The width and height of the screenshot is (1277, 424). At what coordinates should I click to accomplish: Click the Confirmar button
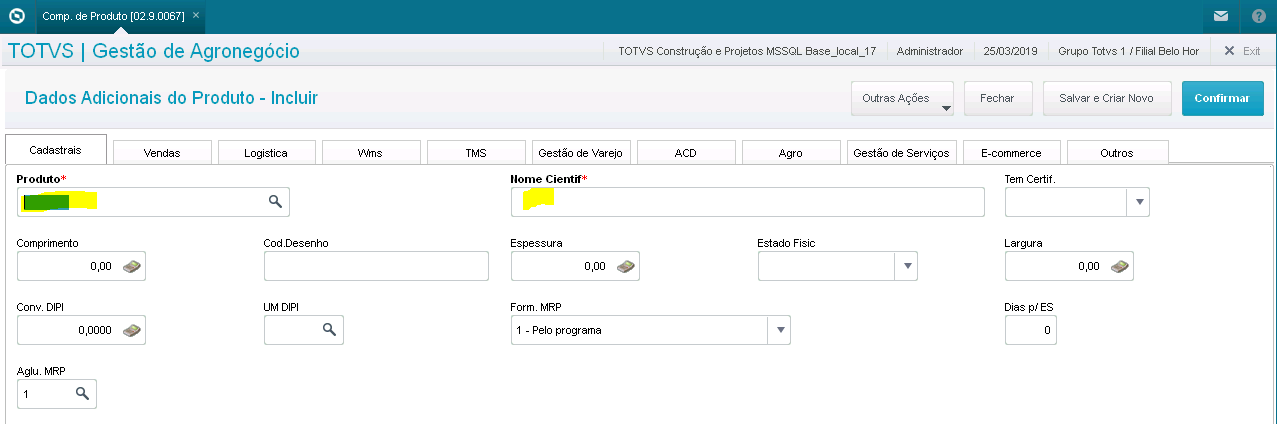point(1222,99)
